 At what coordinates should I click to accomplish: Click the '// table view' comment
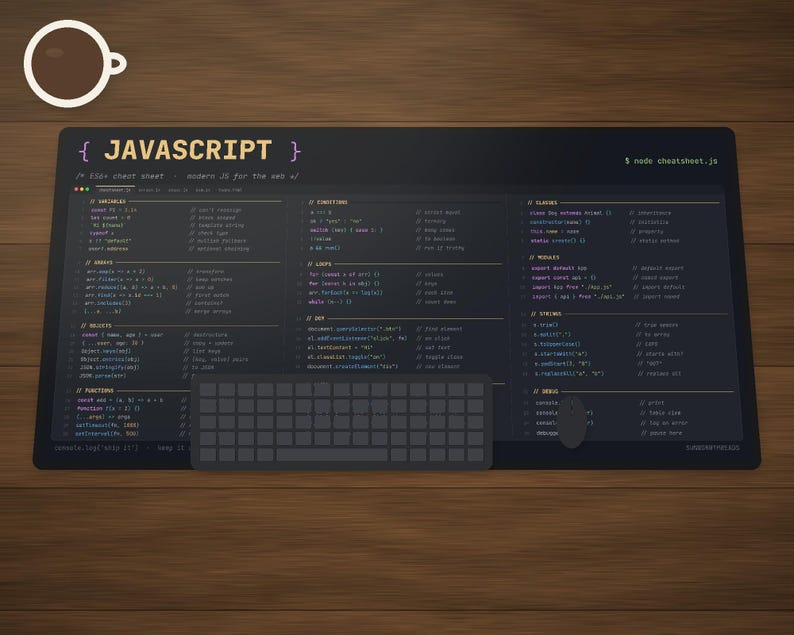[x=660, y=413]
